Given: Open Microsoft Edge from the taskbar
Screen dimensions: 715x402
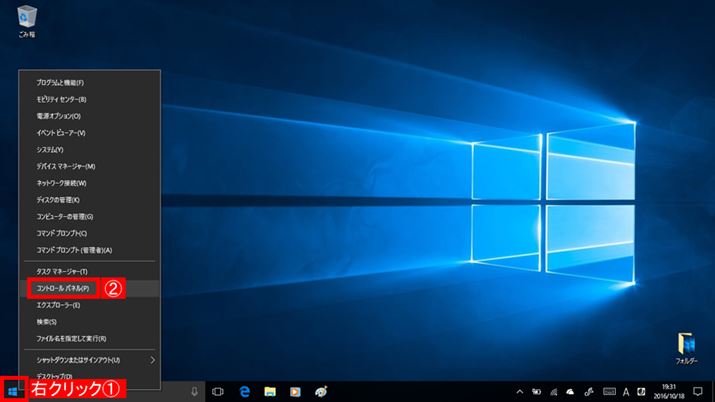Looking at the screenshot, I should tap(243, 391).
